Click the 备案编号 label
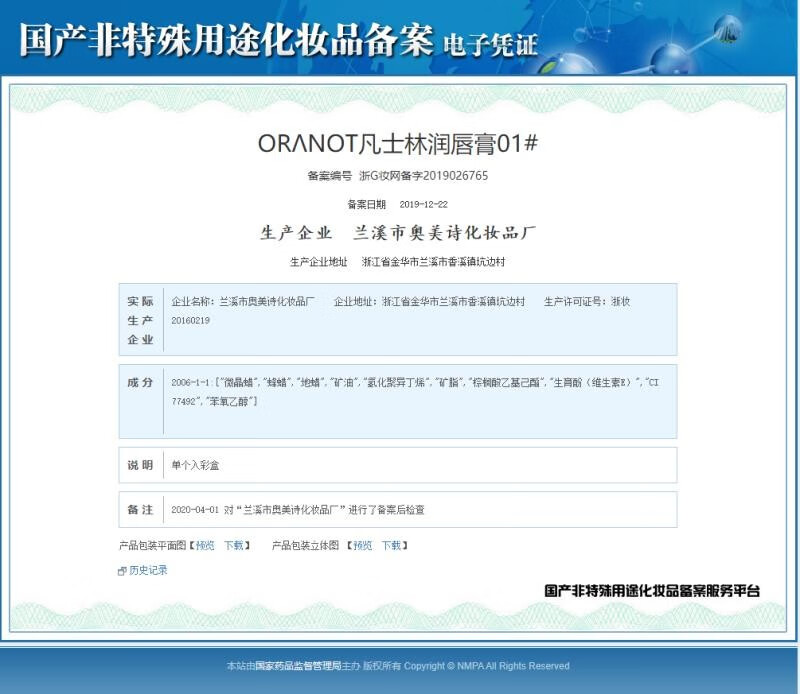Screen dimensions: 800x694 (330, 176)
